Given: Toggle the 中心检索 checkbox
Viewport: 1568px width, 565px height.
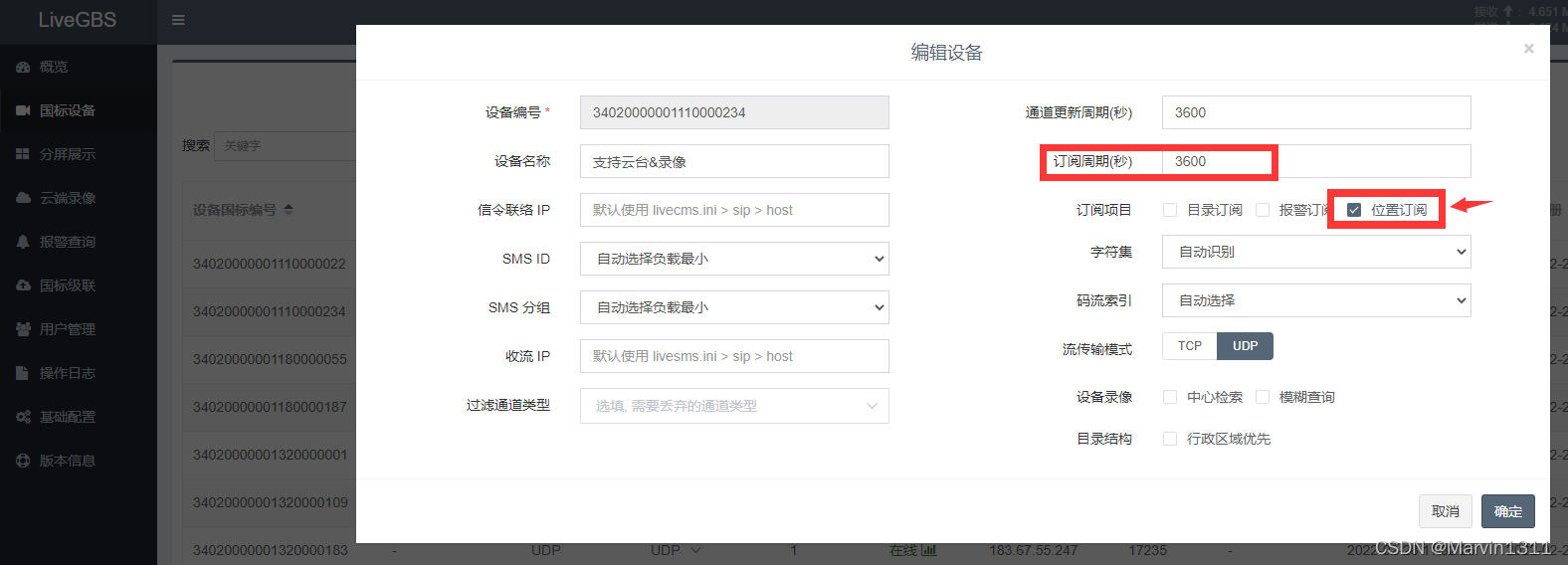Looking at the screenshot, I should click(1170, 397).
